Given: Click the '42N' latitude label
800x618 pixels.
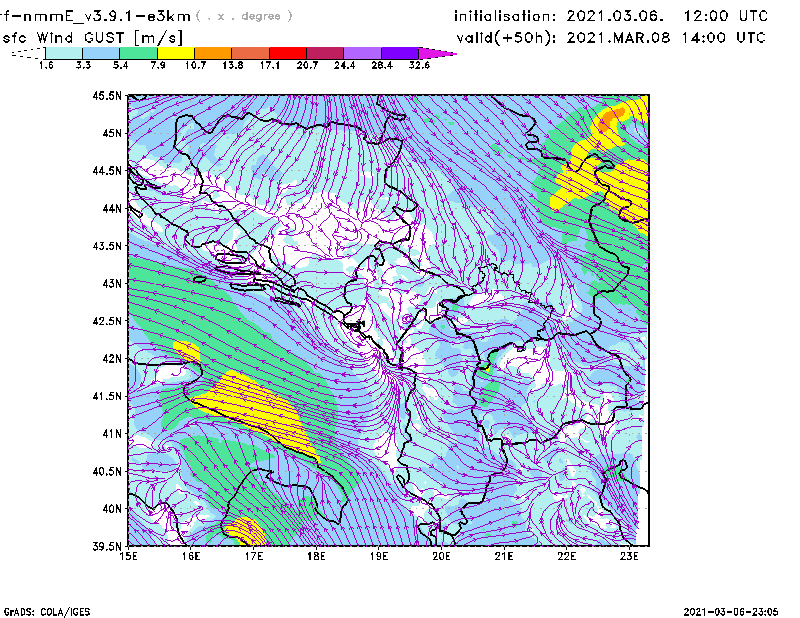Looking at the screenshot, I should [x=112, y=359].
